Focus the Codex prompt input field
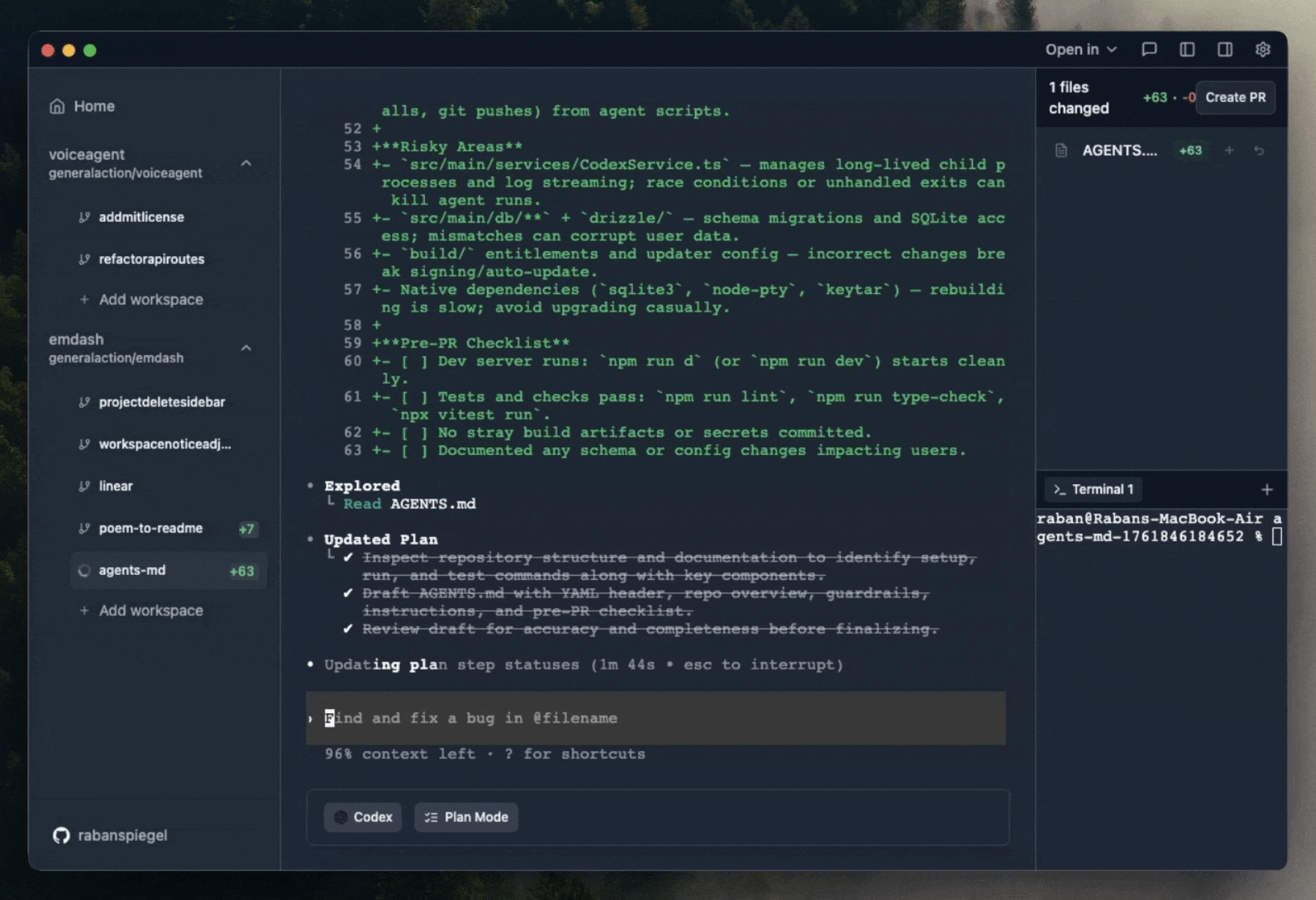The image size is (1316, 900). pos(656,718)
